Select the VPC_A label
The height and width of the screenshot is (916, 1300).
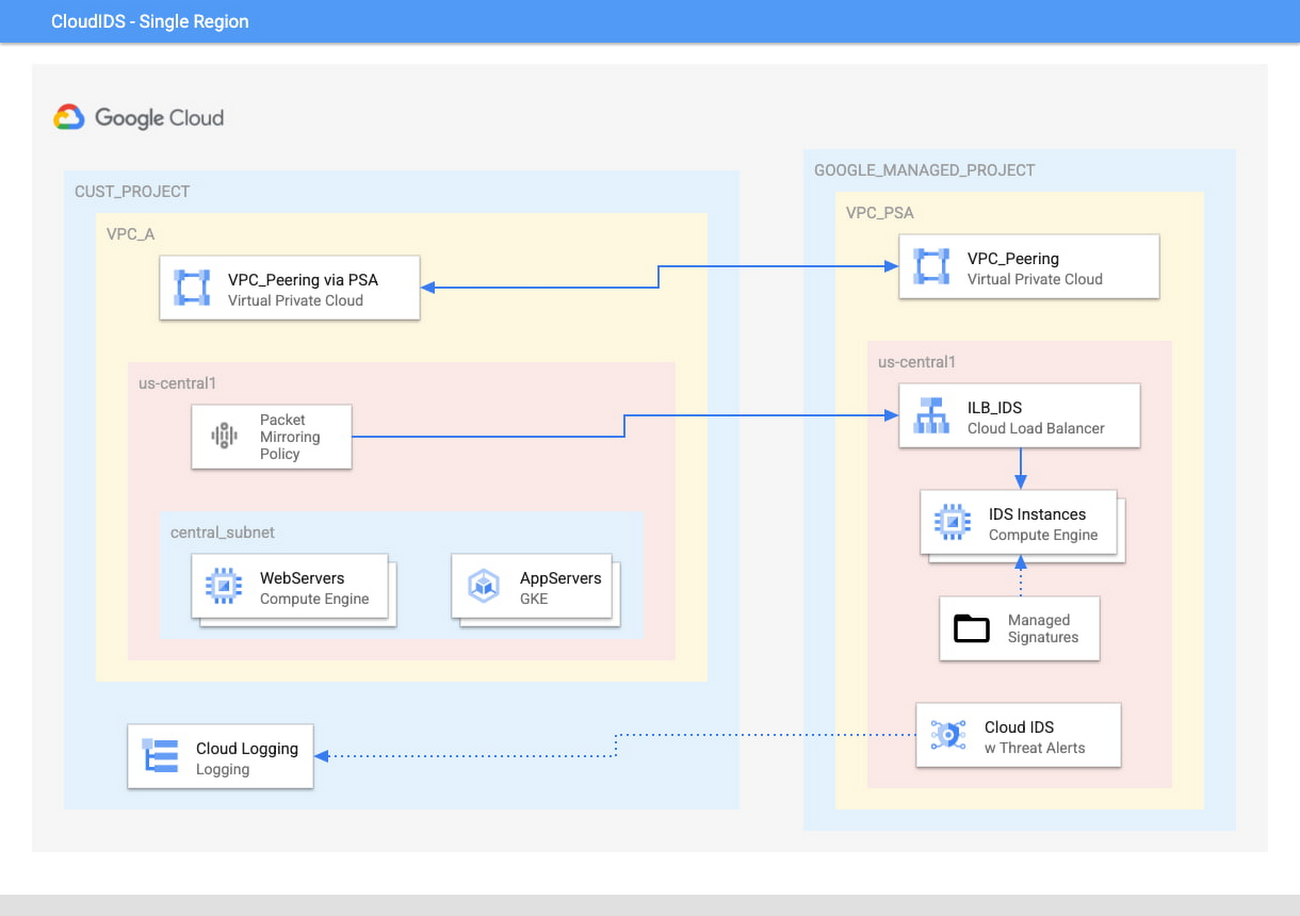[x=131, y=234]
